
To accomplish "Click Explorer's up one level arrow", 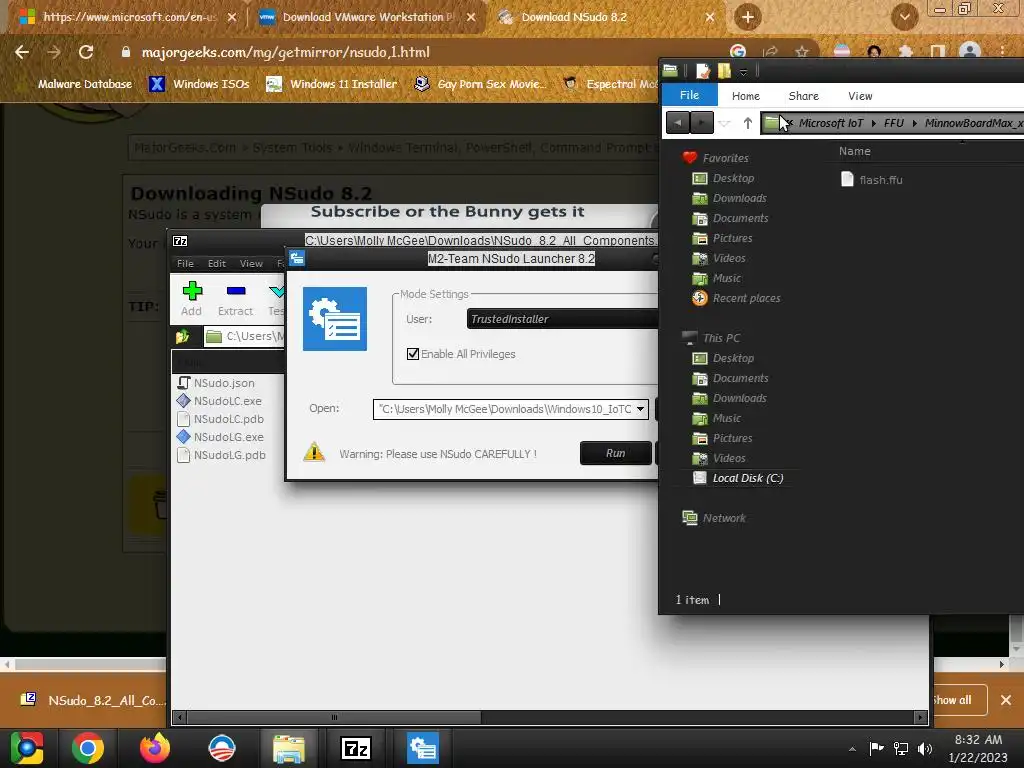I will tap(748, 123).
